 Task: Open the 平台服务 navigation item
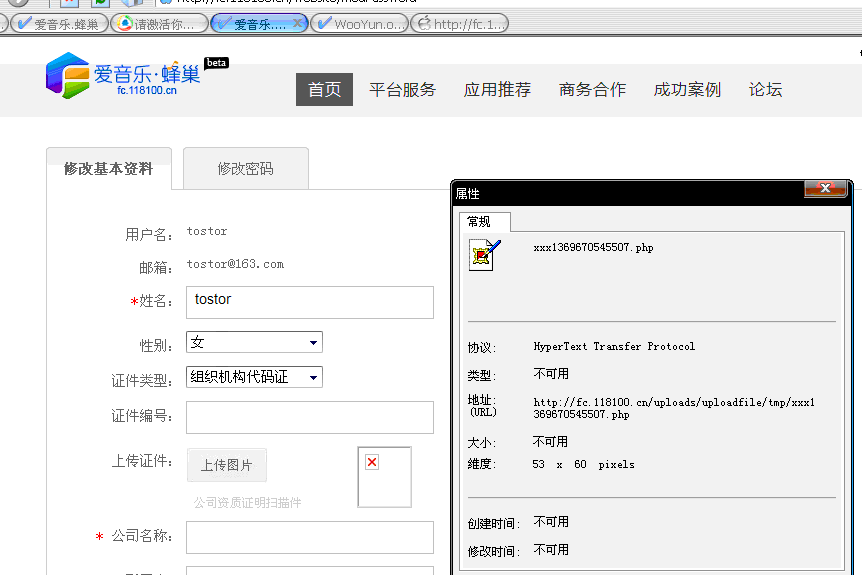coord(402,89)
